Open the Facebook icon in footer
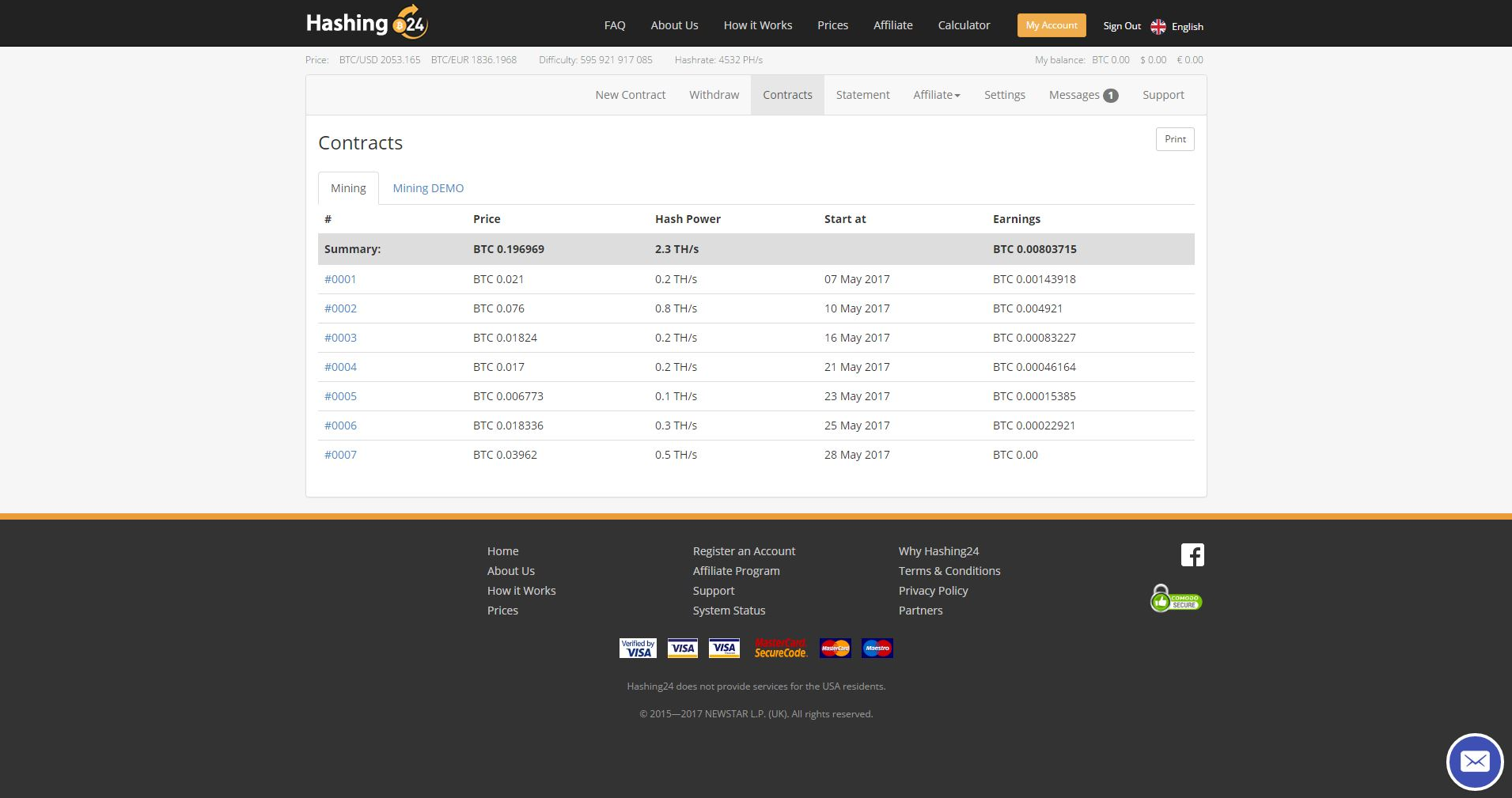The image size is (1512, 798). pyautogui.click(x=1192, y=554)
